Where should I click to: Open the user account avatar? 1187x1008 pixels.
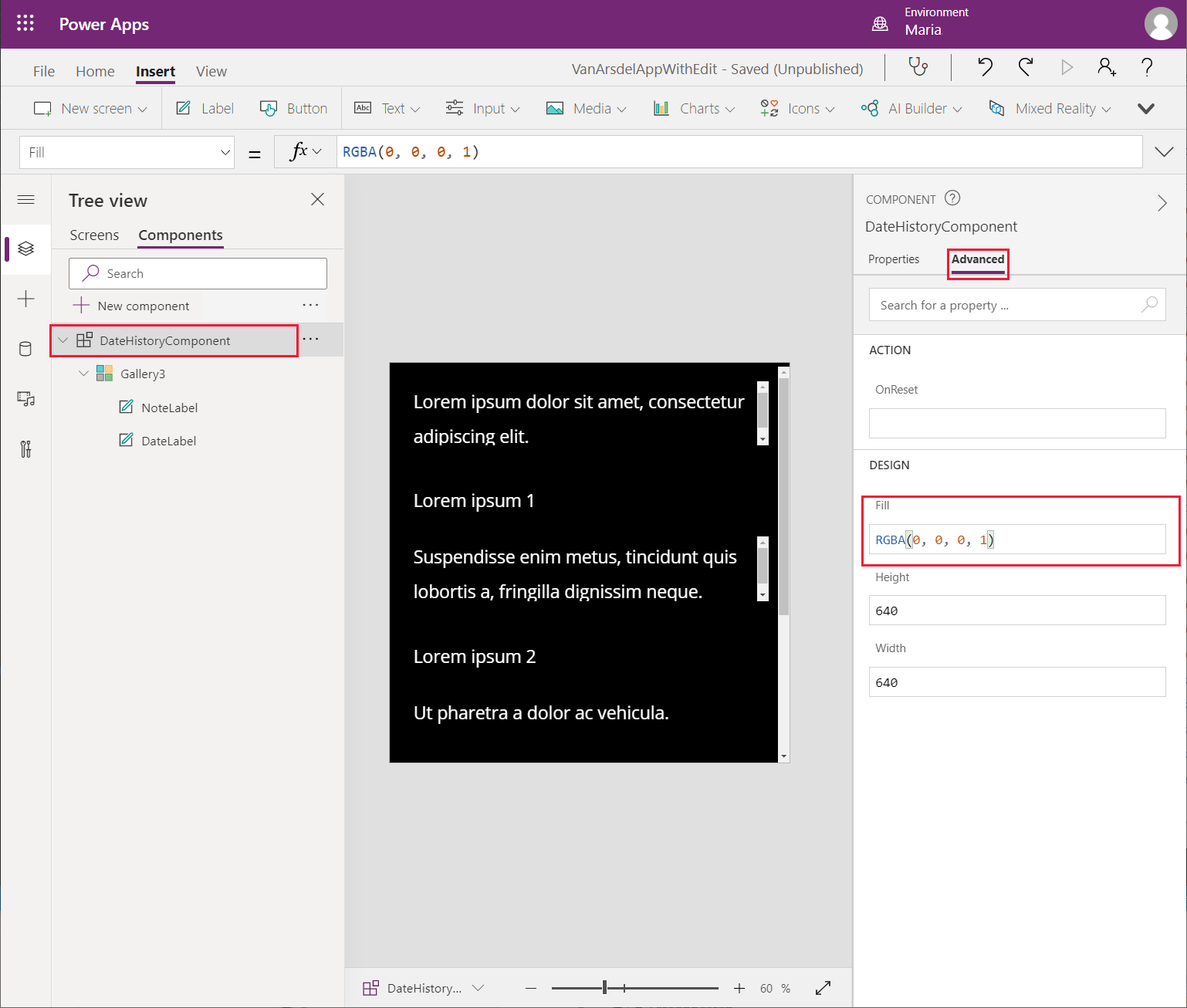point(1160,23)
